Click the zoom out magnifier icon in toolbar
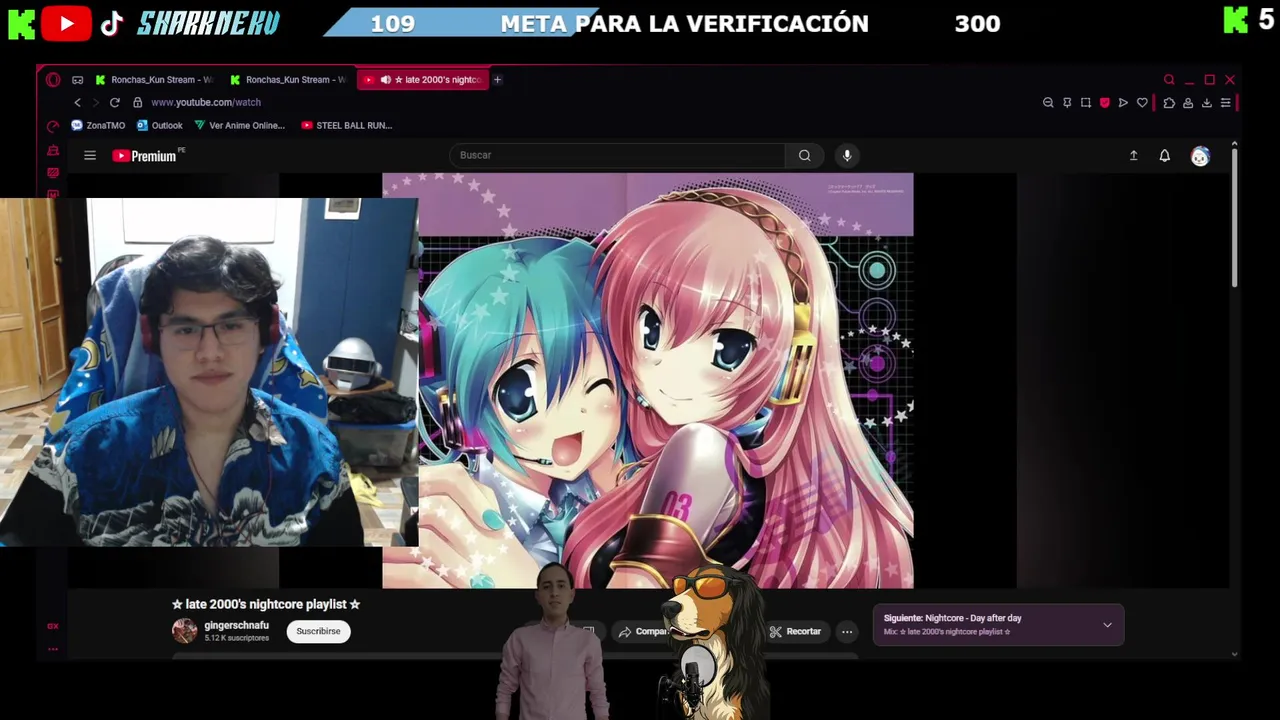This screenshot has width=1280, height=720. coord(1048,102)
